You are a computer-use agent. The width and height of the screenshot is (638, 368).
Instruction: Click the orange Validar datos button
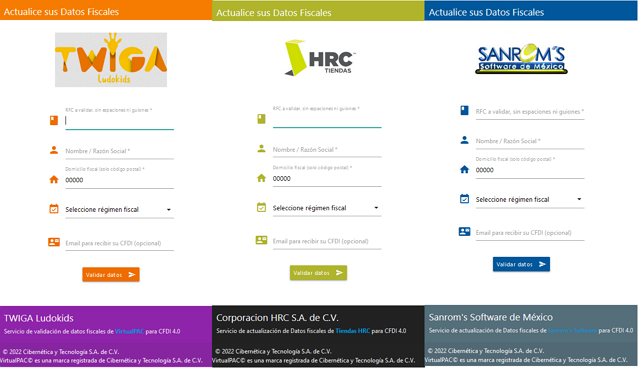coord(111,275)
